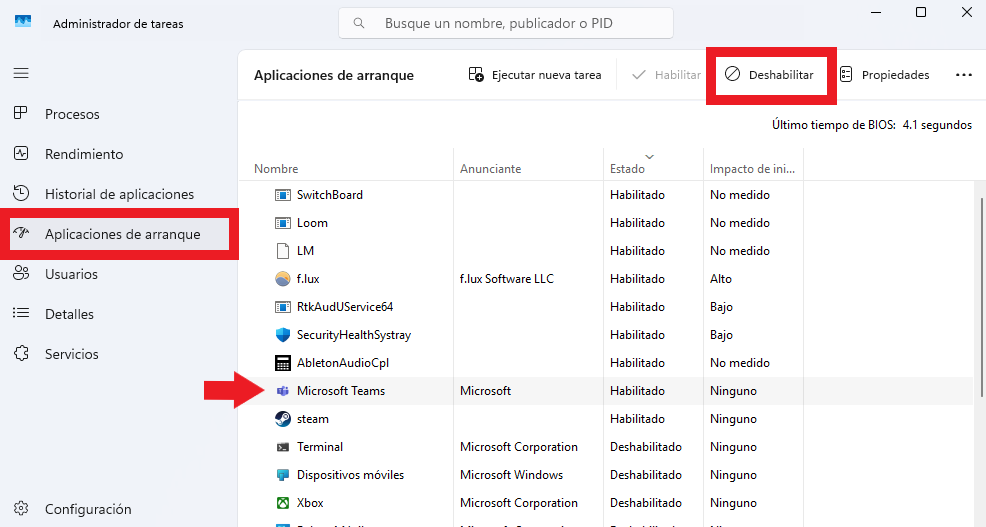Select the Terminal row name
986x527 pixels.
(x=319, y=447)
